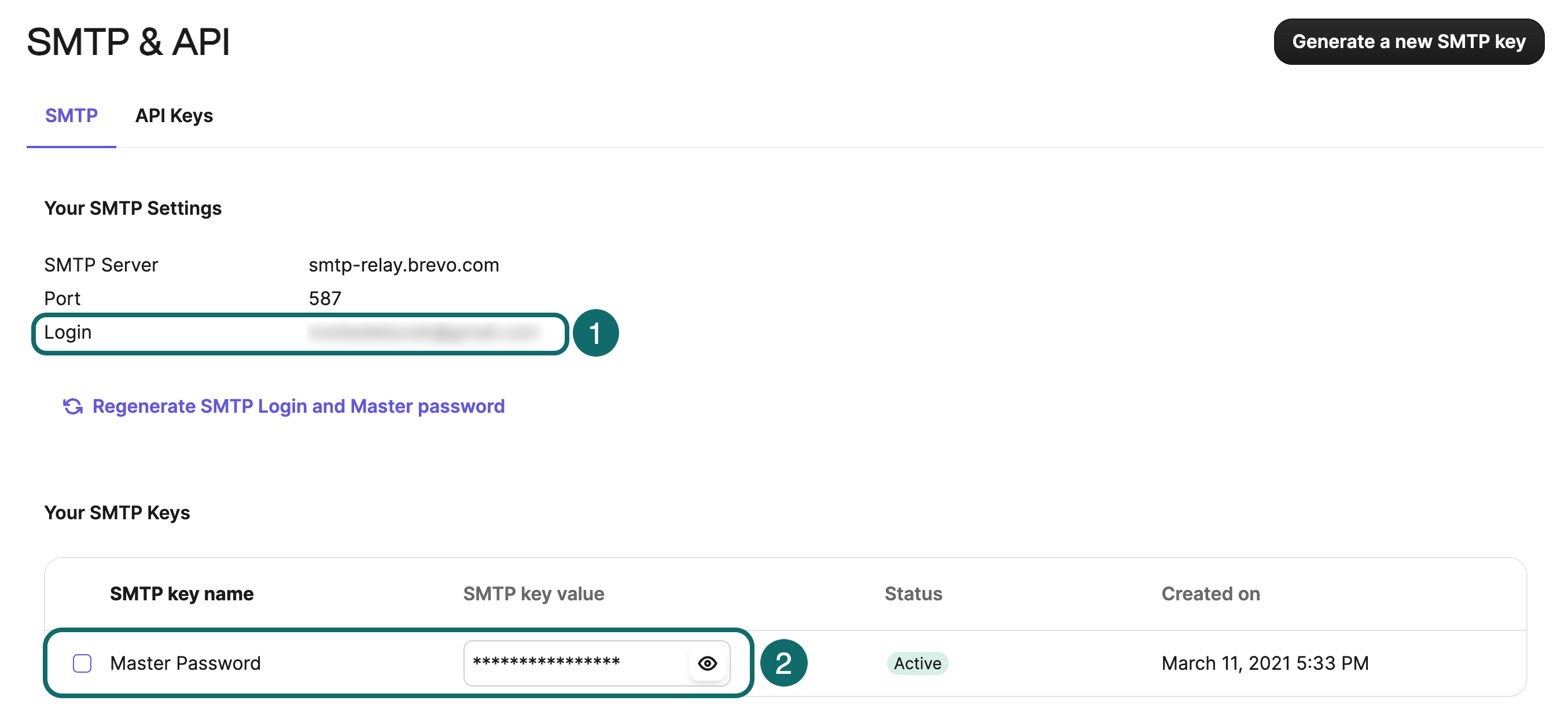This screenshot has width=1568, height=719.
Task: Click the Your SMTP Keys heading
Action: [117, 512]
